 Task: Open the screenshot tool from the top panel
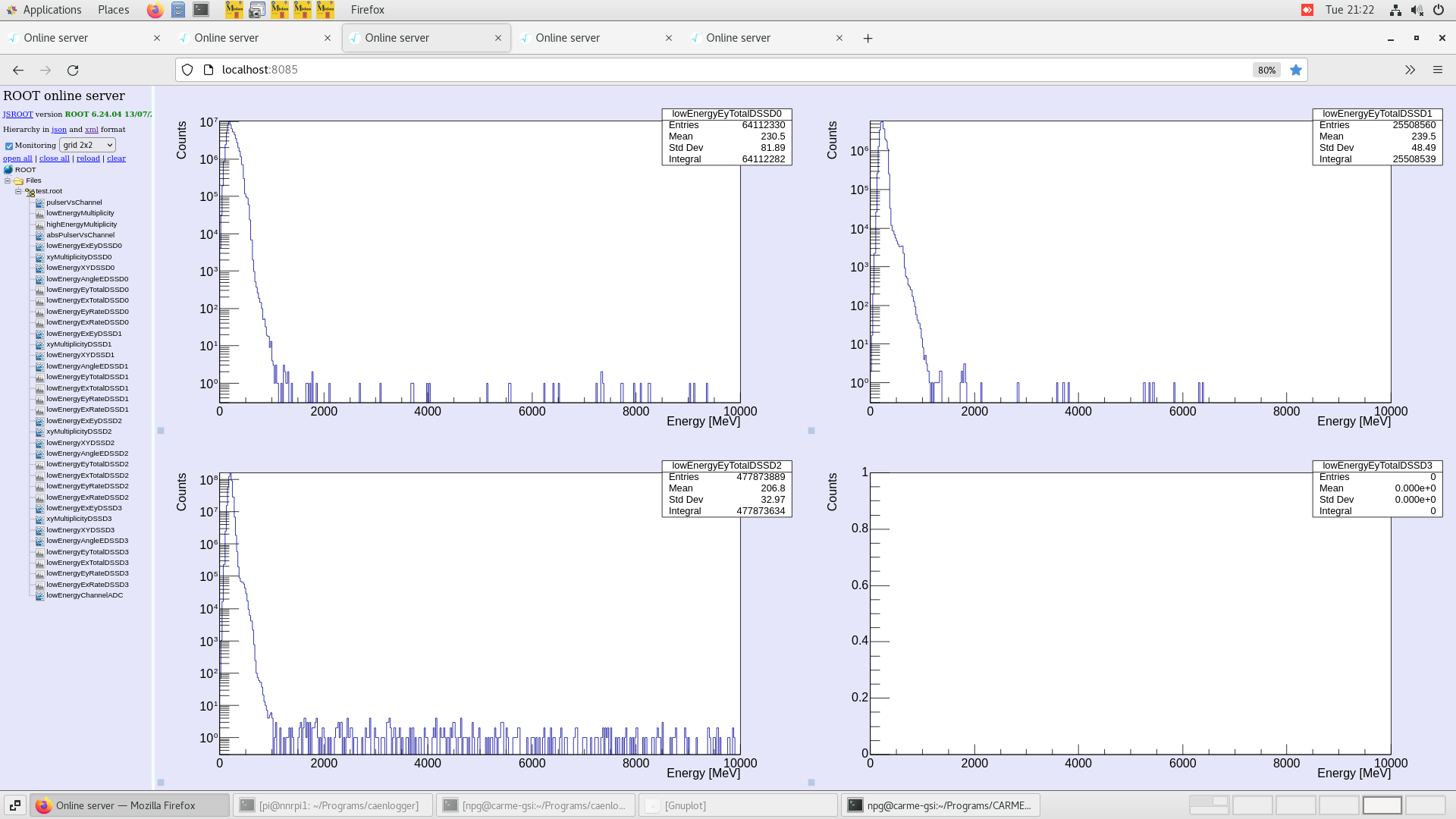(x=258, y=10)
